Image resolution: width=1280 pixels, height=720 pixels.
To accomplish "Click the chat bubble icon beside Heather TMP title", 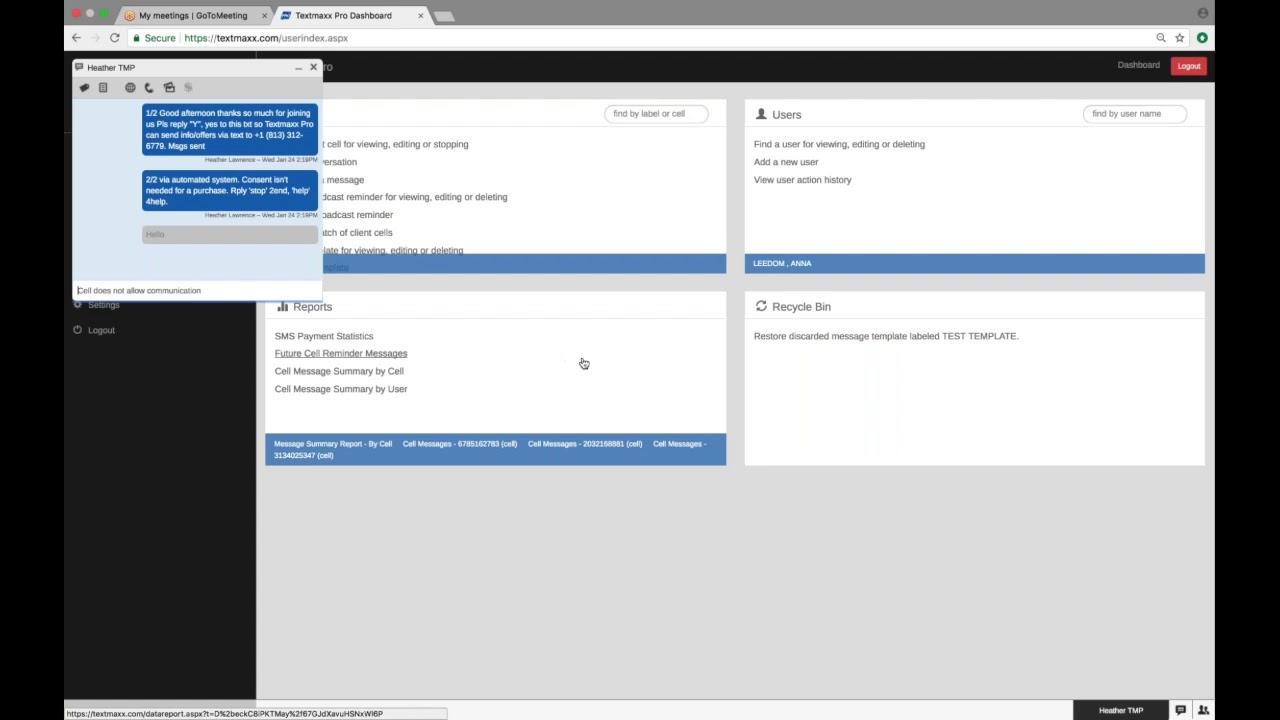I will (x=79, y=67).
